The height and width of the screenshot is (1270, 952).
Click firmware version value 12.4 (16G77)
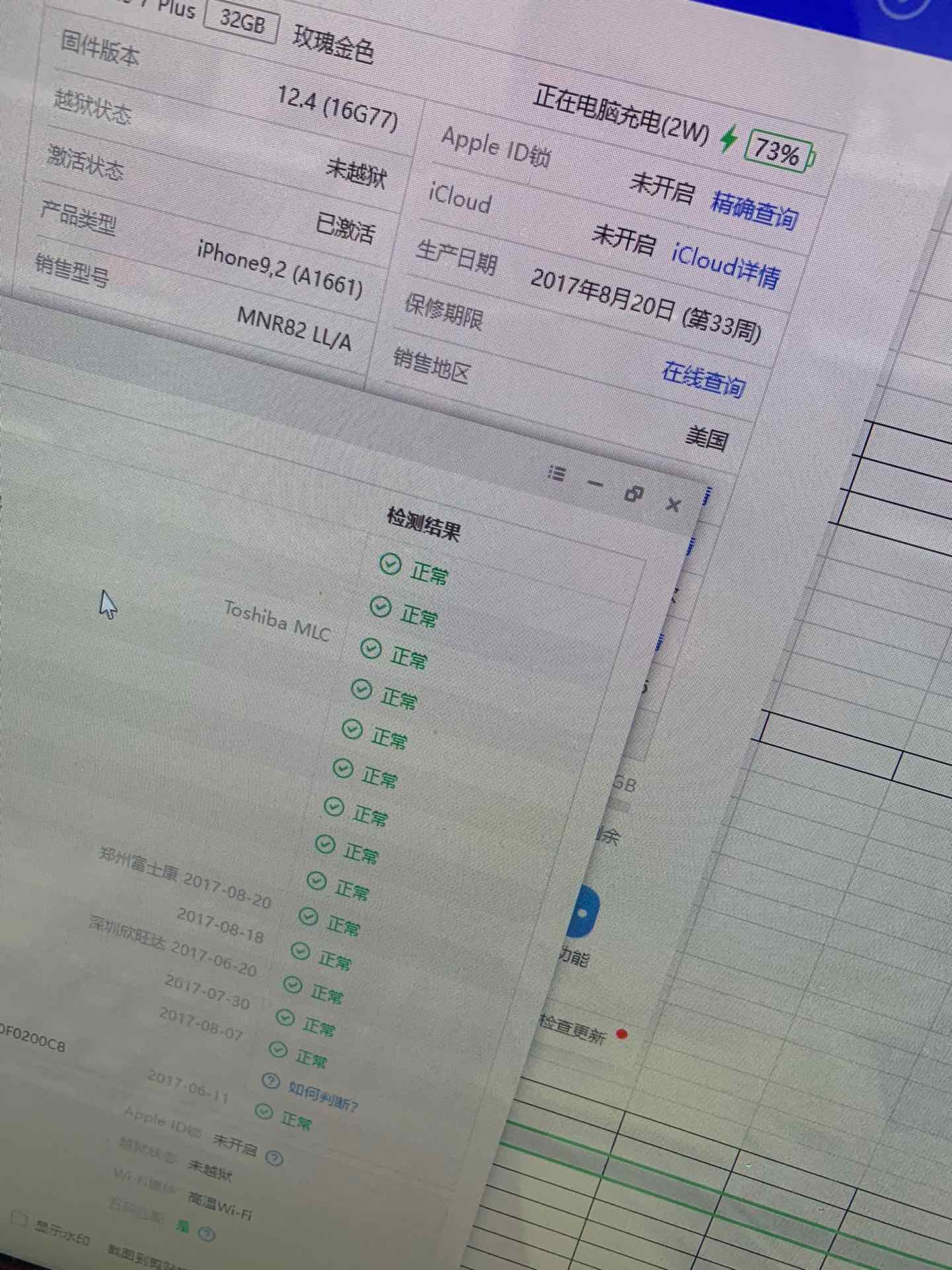click(337, 108)
